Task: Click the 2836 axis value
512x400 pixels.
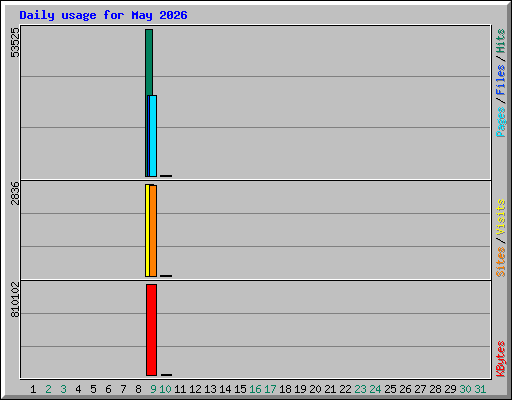Action: pyautogui.click(x=15, y=193)
